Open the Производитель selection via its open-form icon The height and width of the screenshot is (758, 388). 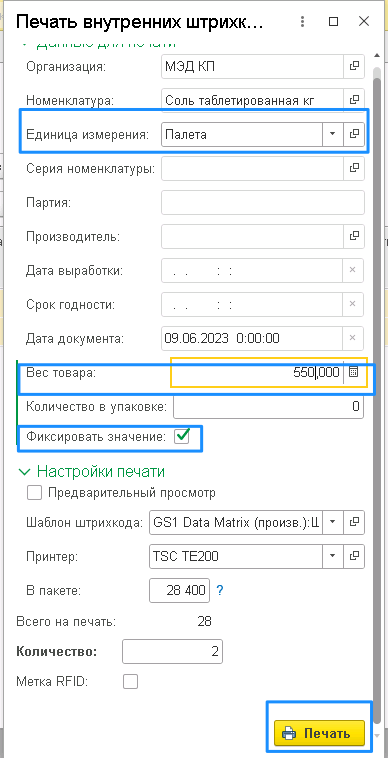click(354, 236)
